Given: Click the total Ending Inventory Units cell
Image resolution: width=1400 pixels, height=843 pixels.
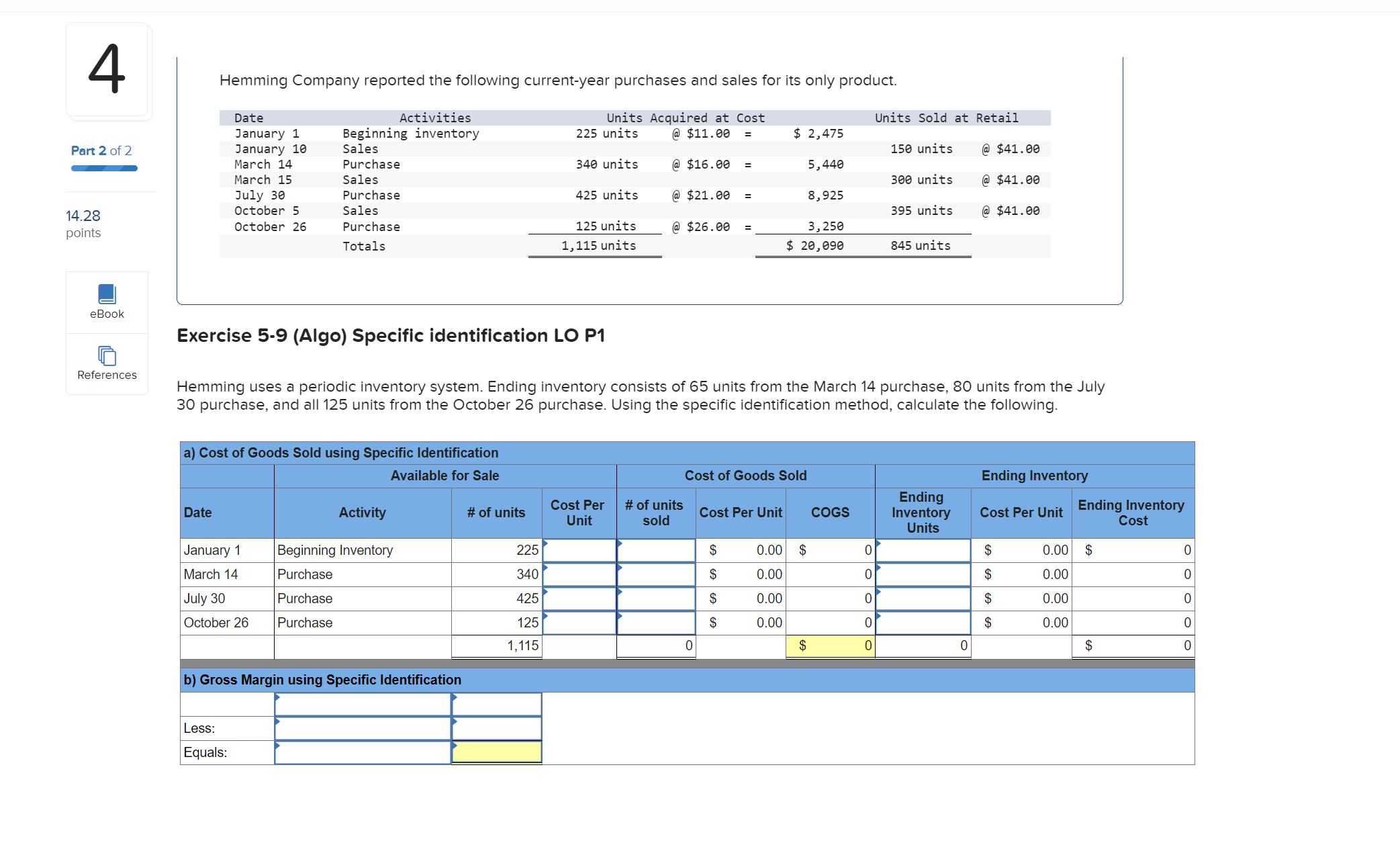Looking at the screenshot, I should (923, 646).
